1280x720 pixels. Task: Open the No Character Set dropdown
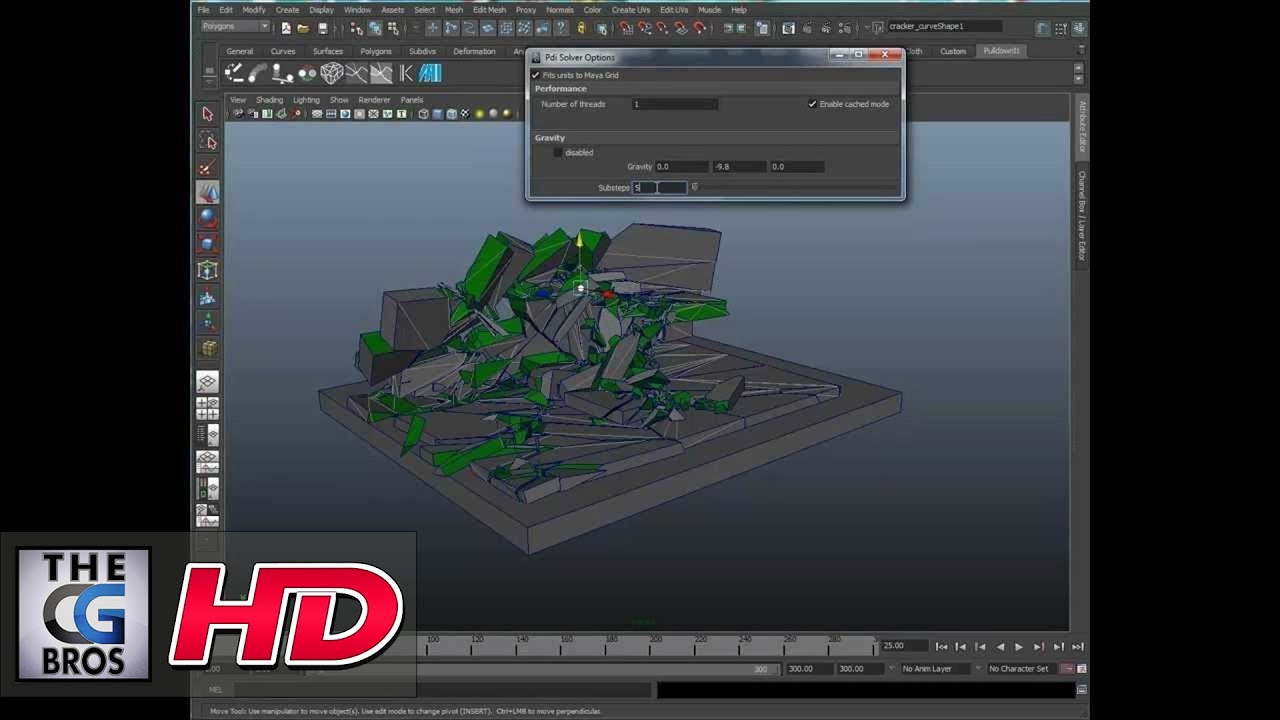tap(1022, 668)
